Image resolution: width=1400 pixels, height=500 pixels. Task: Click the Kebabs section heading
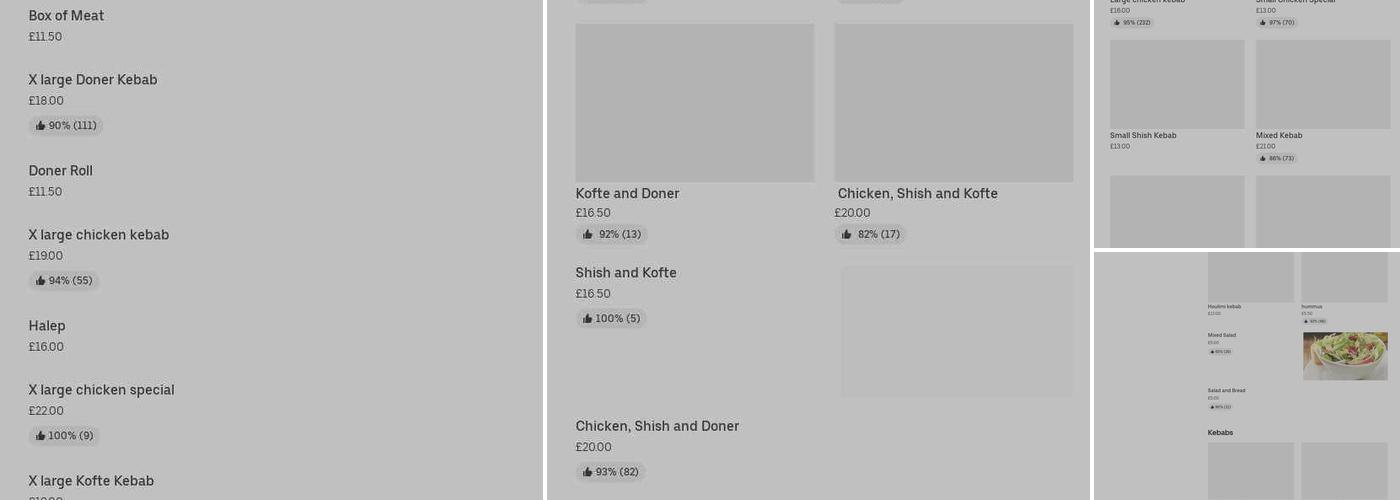[1220, 433]
